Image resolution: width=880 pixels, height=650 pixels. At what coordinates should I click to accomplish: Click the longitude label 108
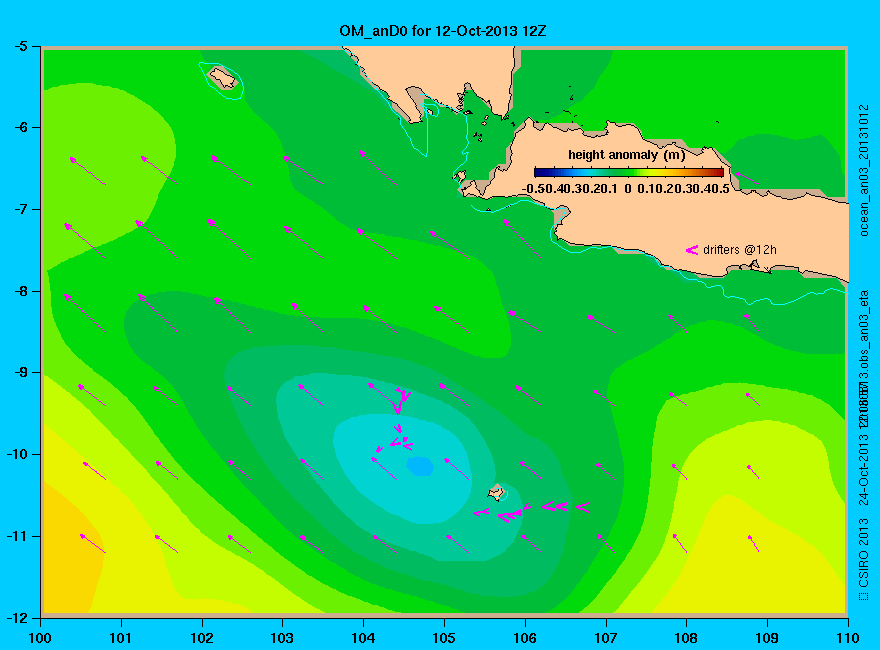pos(686,638)
